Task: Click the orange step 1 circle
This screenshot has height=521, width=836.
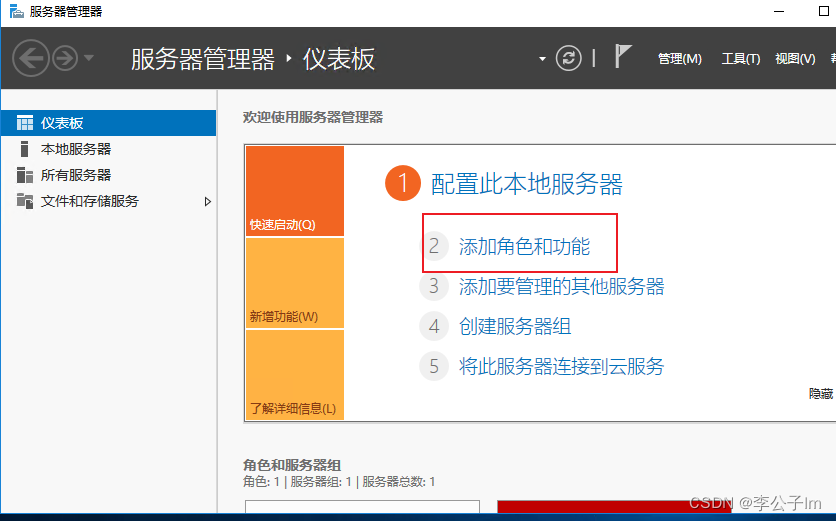Action: [403, 183]
